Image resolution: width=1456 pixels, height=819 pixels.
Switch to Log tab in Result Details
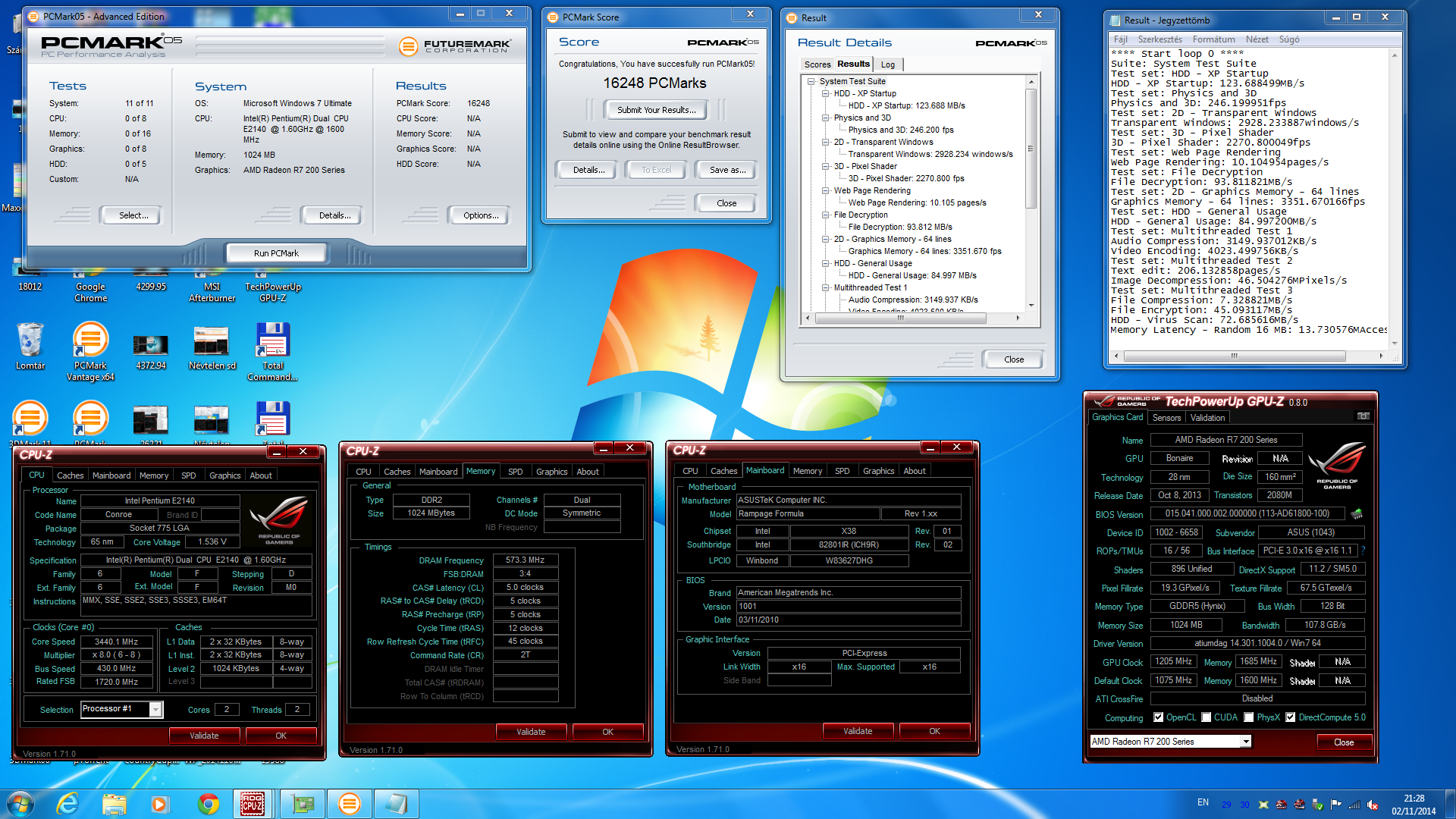tap(888, 64)
